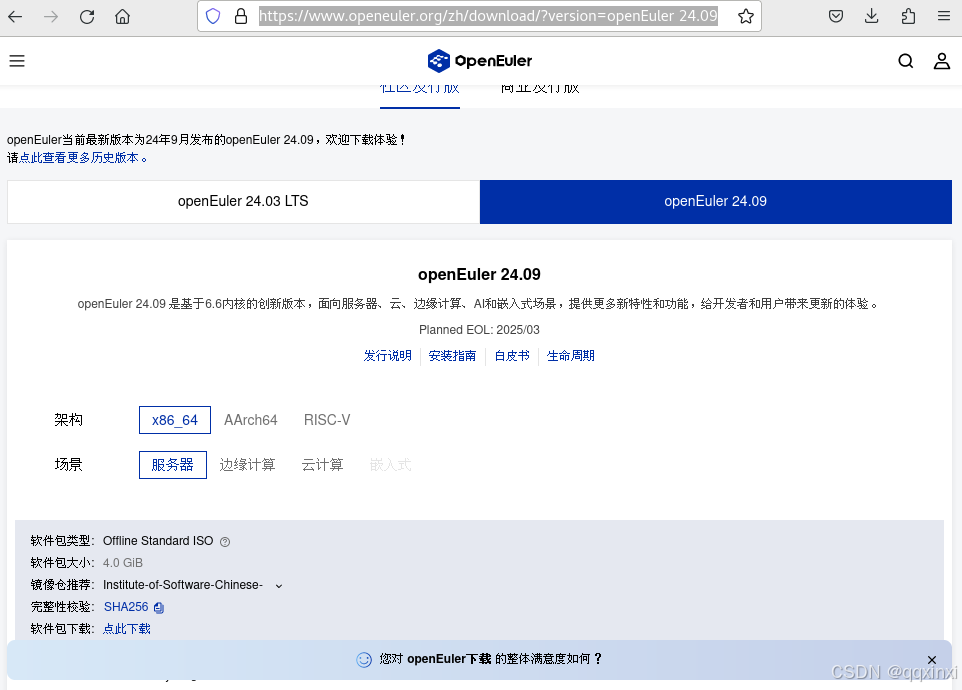Open the browser home page
This screenshot has height=690, width=962.
[x=123, y=17]
